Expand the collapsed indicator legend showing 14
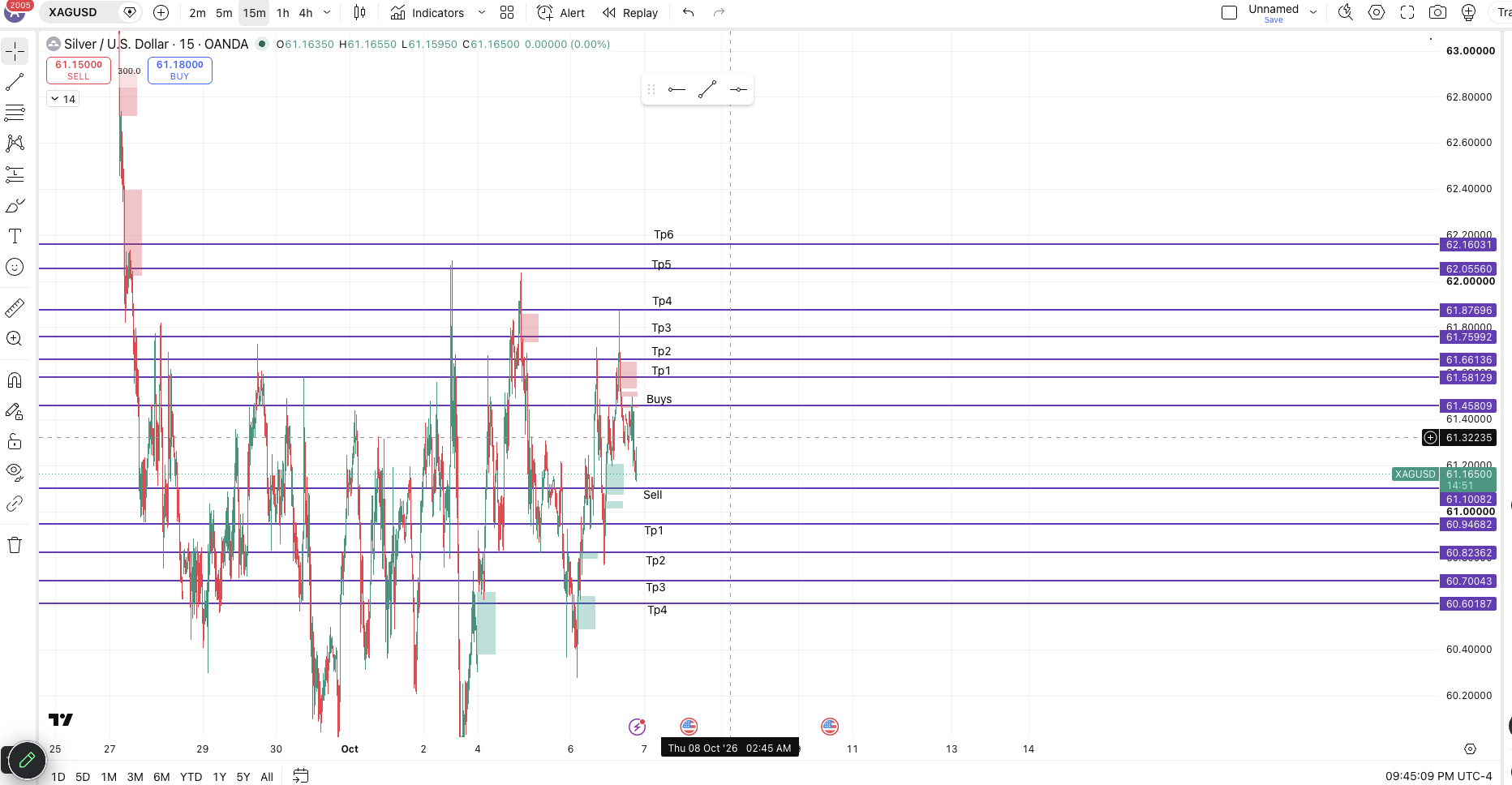The image size is (1512, 785). point(62,99)
